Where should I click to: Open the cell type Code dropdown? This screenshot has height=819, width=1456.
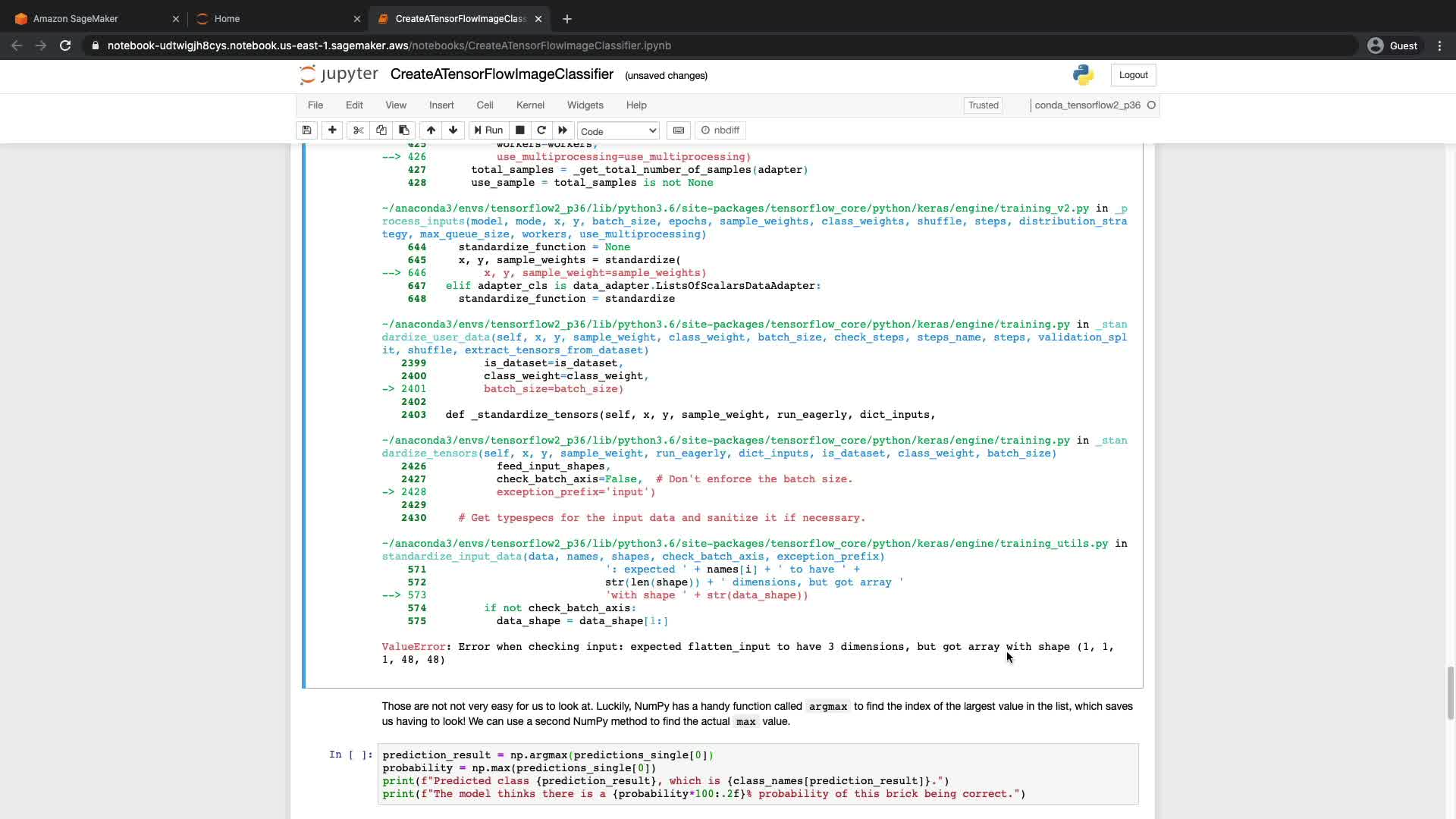[x=618, y=131]
